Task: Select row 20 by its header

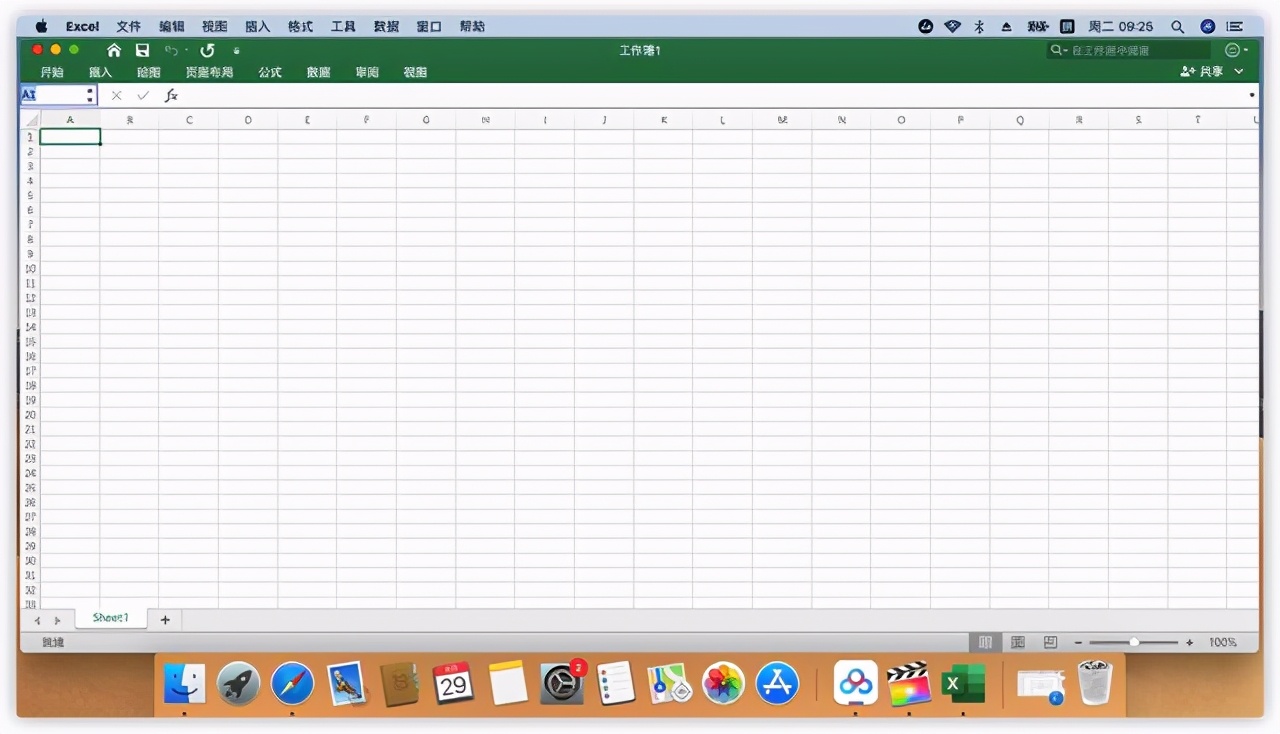Action: click(x=30, y=414)
